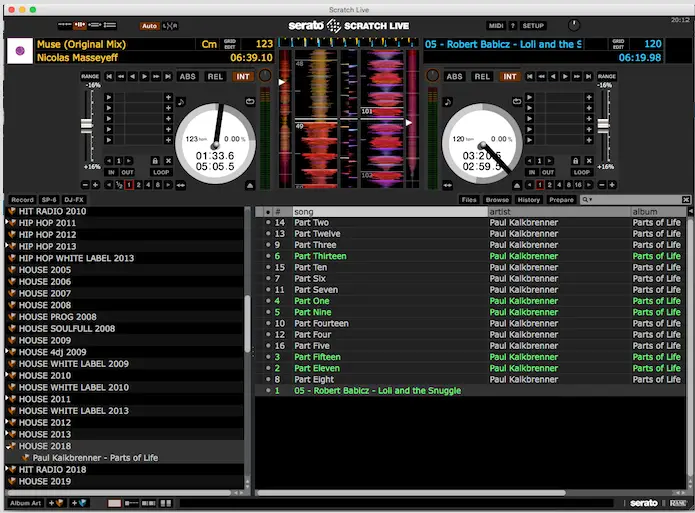Set right deck to REL mode

(482, 76)
